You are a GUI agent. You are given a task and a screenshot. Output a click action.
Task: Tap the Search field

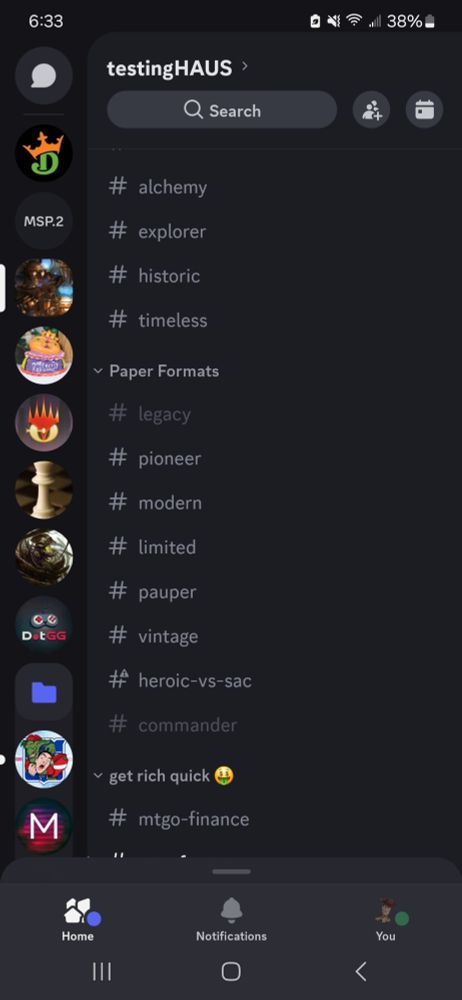(x=221, y=110)
